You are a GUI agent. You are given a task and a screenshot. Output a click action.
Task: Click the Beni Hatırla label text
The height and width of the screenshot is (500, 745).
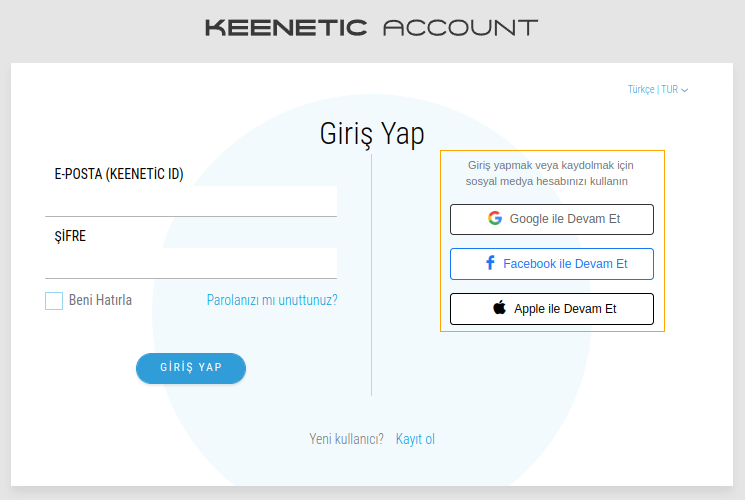100,300
